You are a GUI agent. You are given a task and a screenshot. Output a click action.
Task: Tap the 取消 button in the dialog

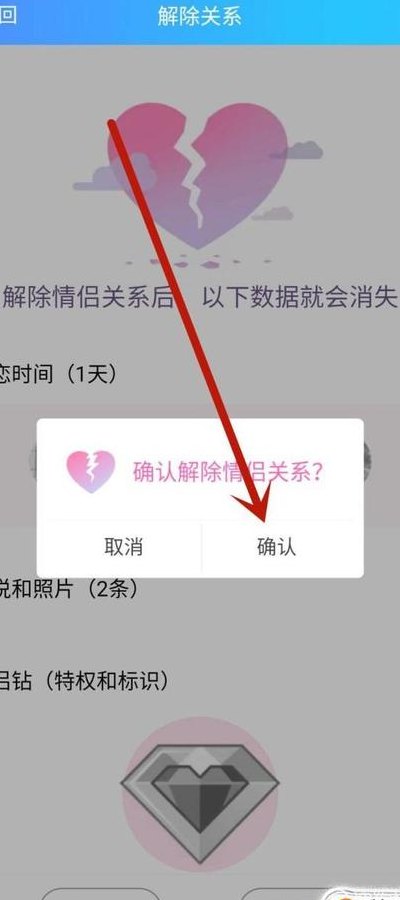123,548
